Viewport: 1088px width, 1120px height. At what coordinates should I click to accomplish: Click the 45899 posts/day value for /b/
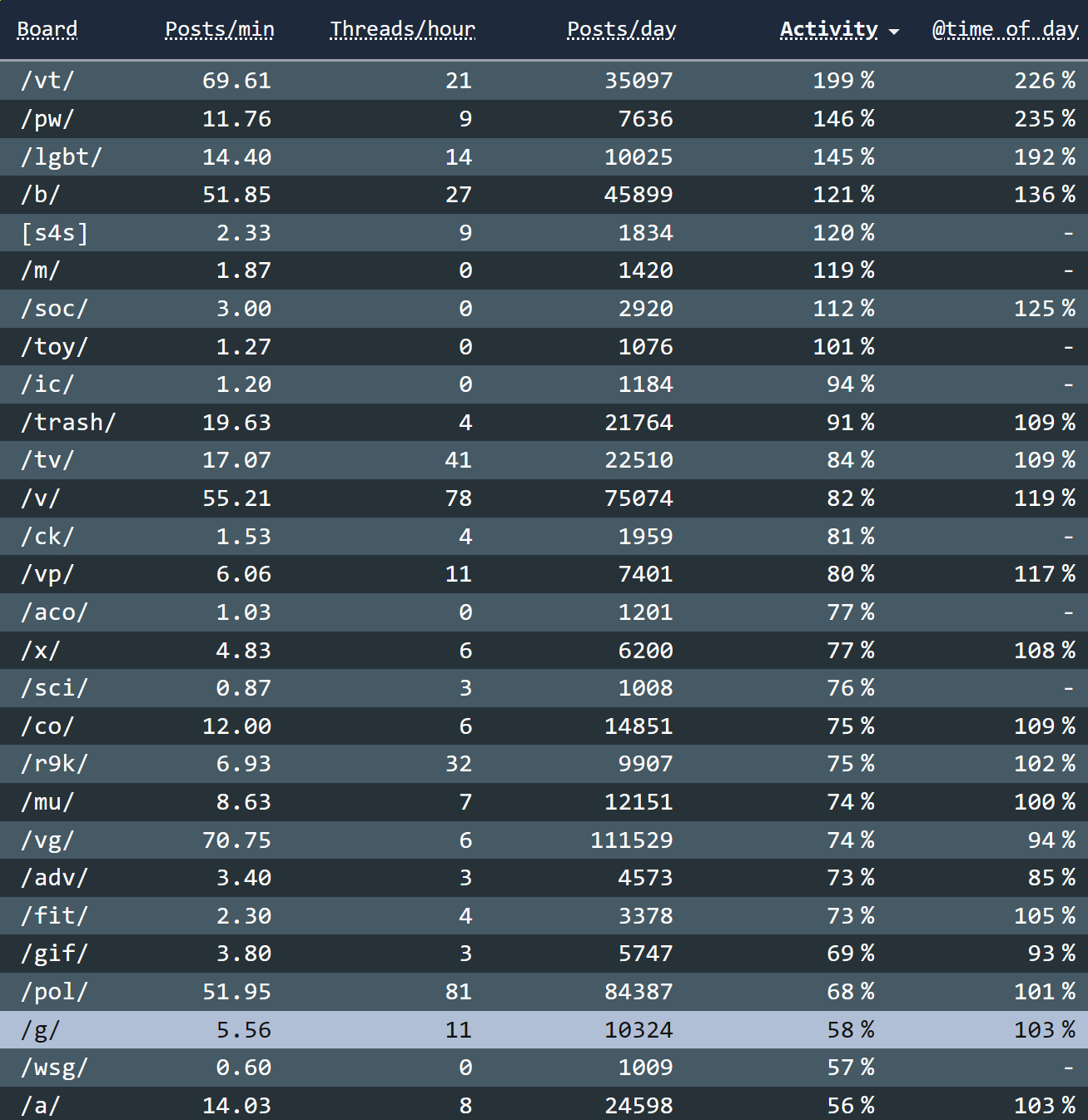639,195
